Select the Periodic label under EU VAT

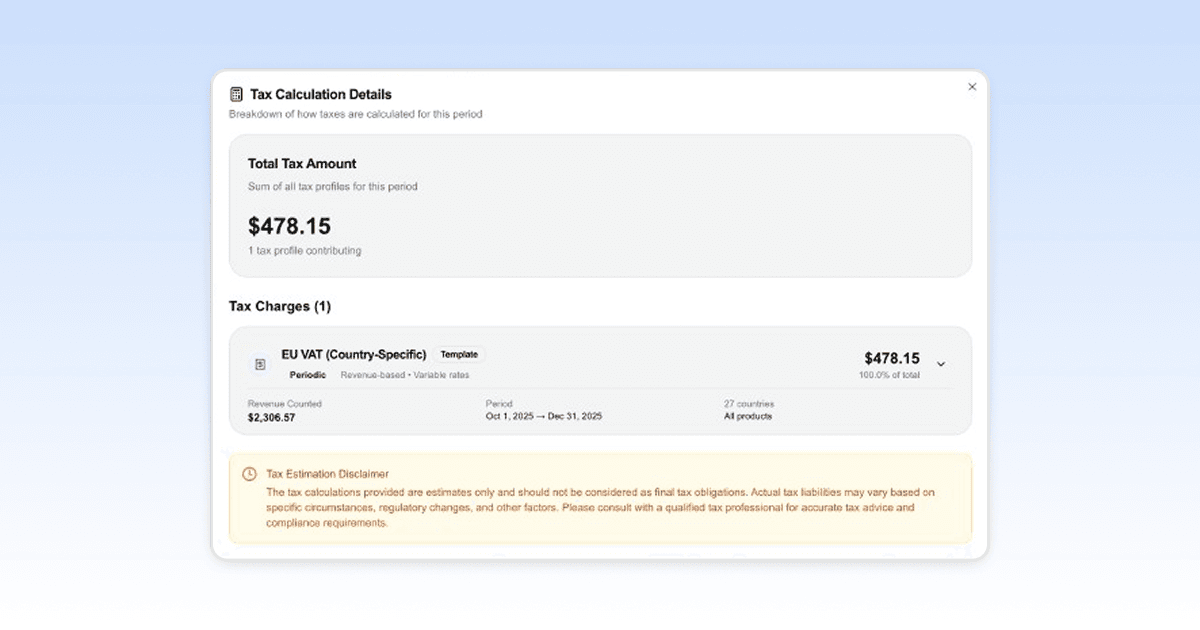307,374
